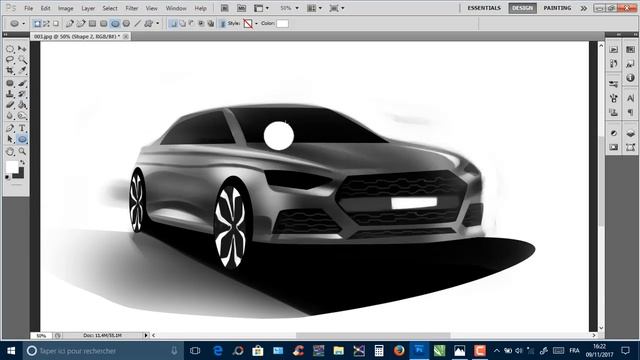This screenshot has height=360, width=640.
Task: Choose Ellipse shape in options bar
Action: click(x=115, y=24)
